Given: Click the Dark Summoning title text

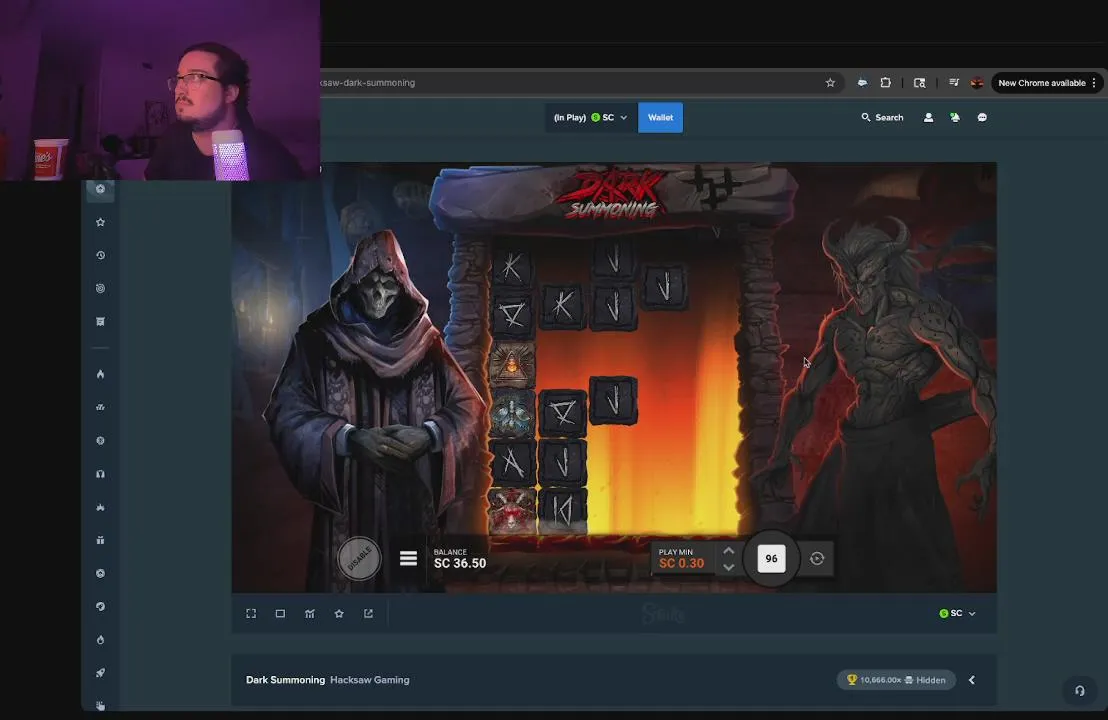Looking at the screenshot, I should pyautogui.click(x=285, y=680).
